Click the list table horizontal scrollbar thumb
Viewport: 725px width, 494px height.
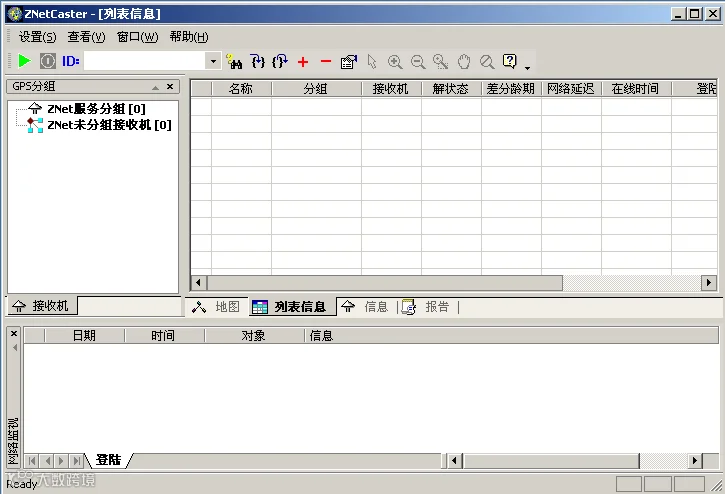coord(385,282)
